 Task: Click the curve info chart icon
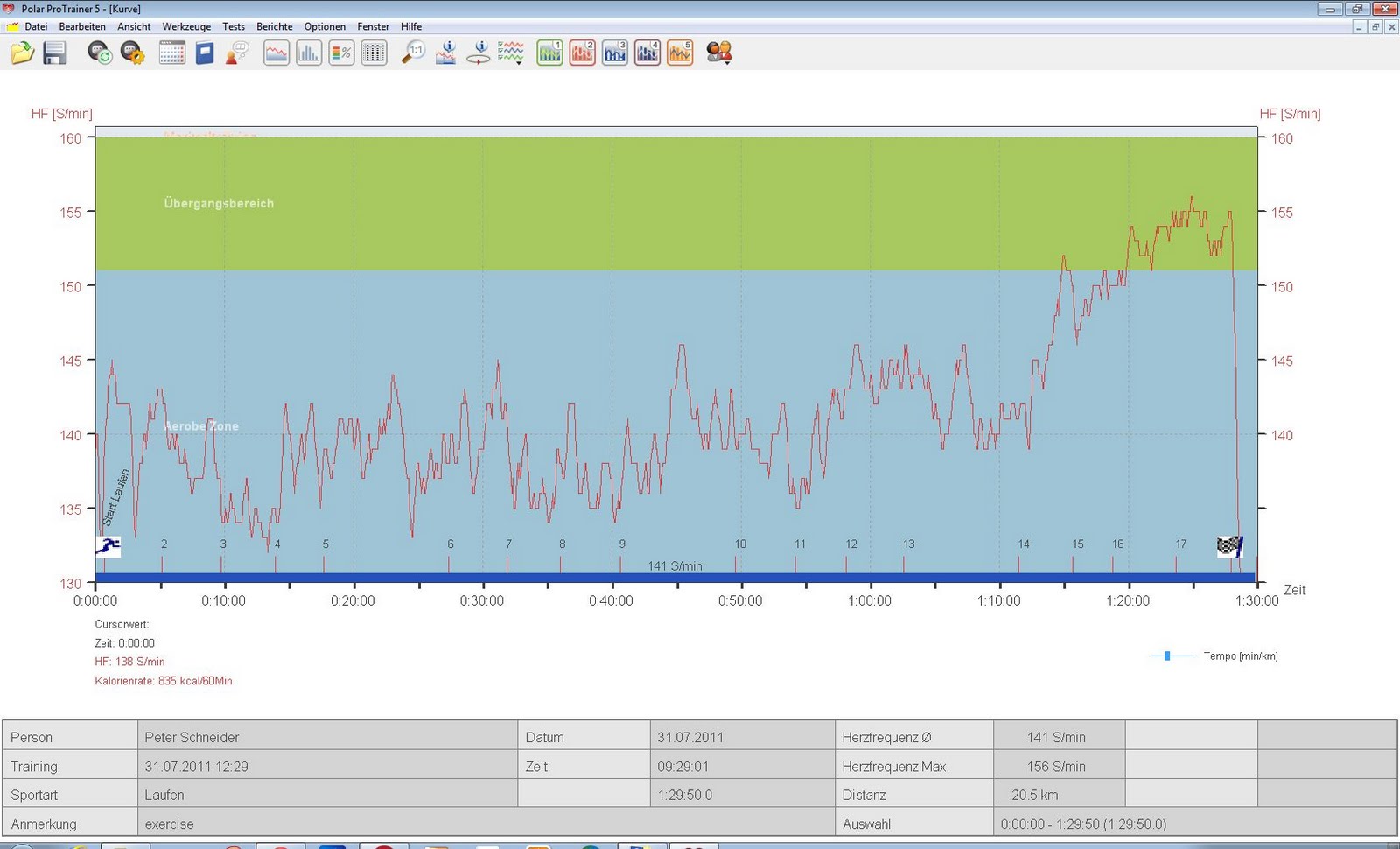pos(446,53)
